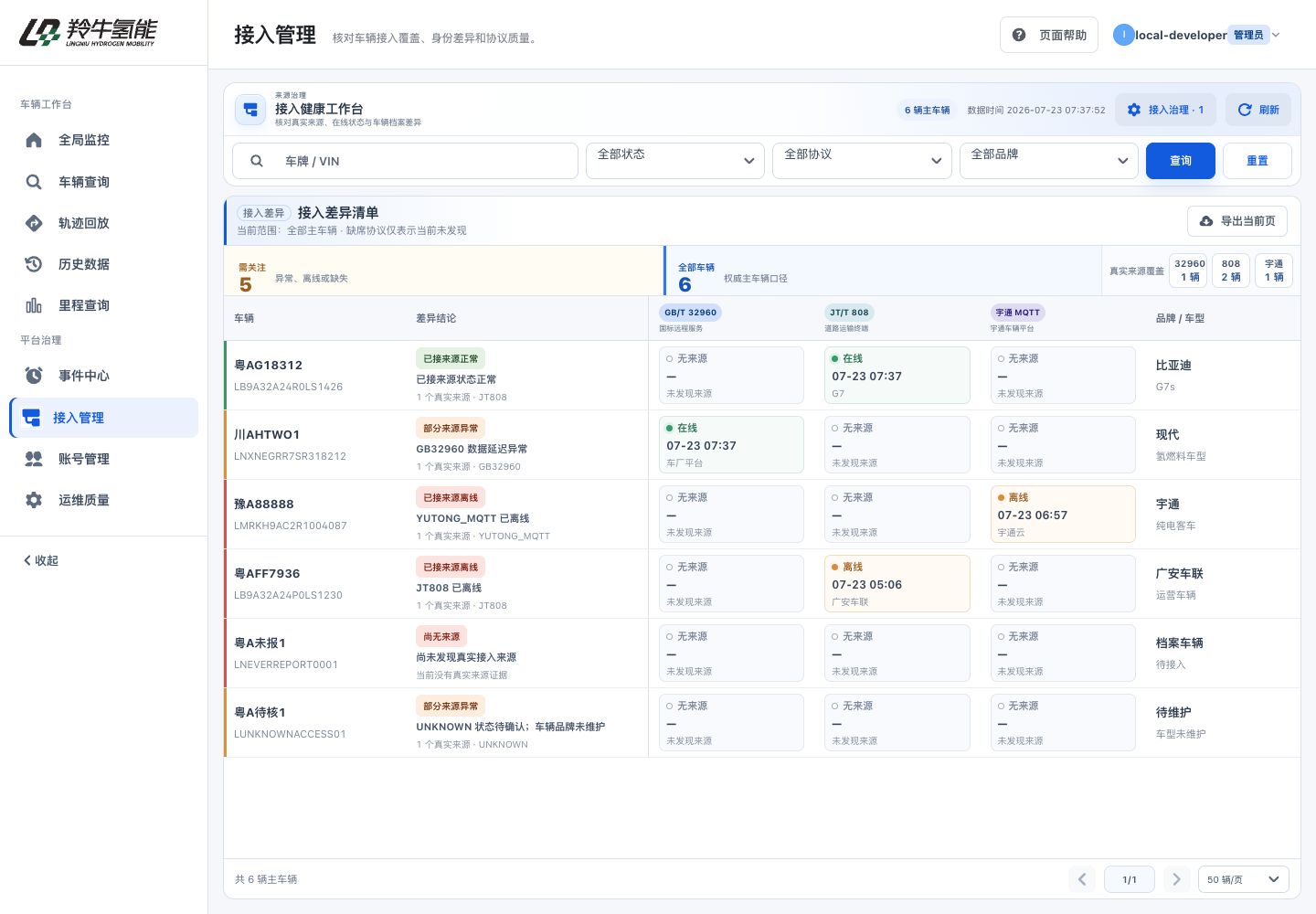Click the 6 辆主车辆 header badge
The image size is (1316, 914).
(x=927, y=110)
